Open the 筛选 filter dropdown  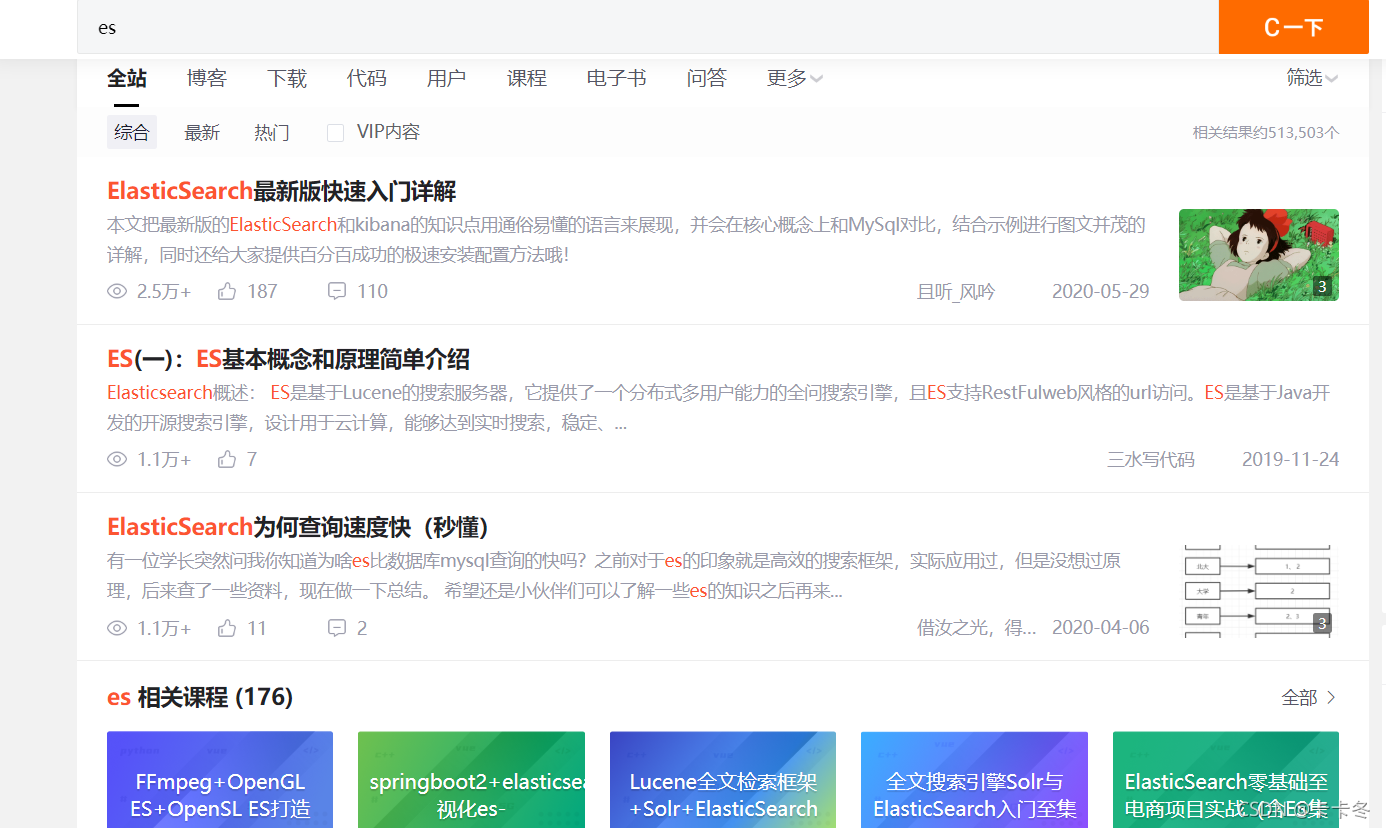[1312, 78]
